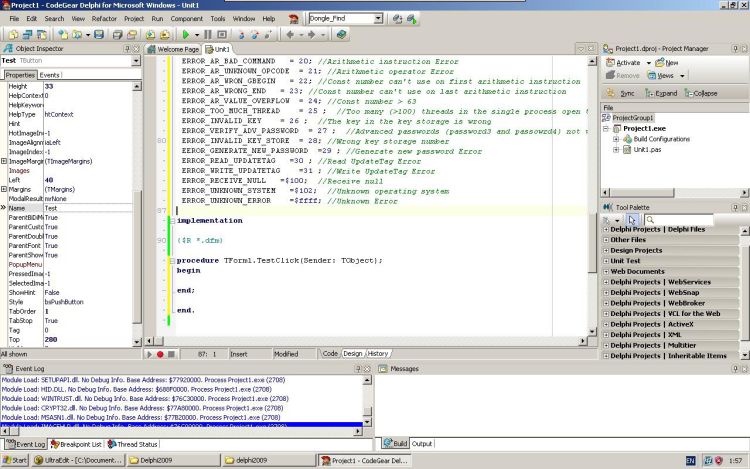This screenshot has height=469, width=750.
Task: Click the Back navigation arrow in toolbar
Action: coord(290,34)
